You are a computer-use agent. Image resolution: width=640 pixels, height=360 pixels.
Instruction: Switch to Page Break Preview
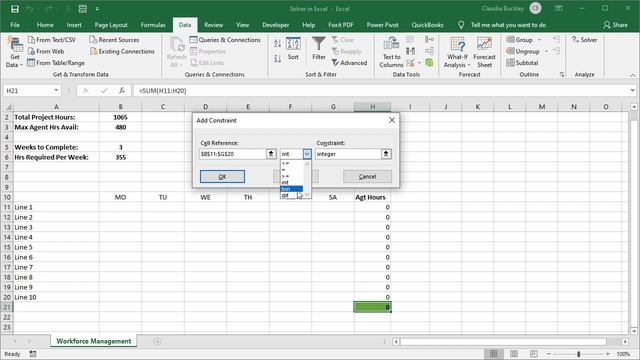tap(533, 354)
